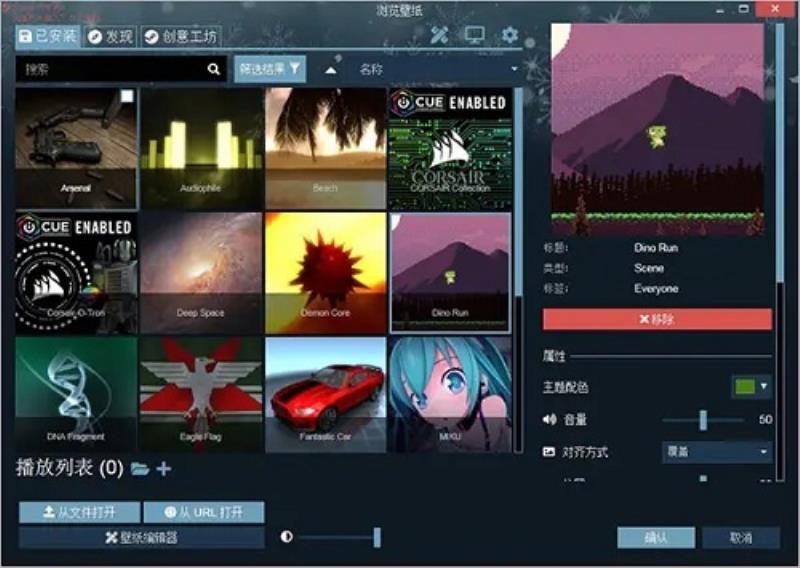
Task: Click the green theme color swatch
Action: tap(745, 386)
